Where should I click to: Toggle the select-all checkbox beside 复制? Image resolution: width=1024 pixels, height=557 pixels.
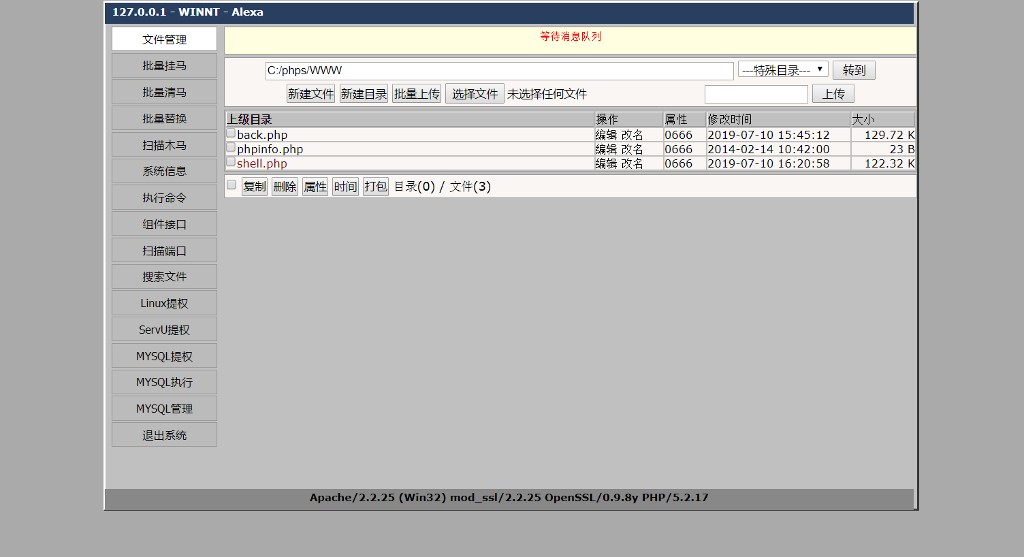pos(232,185)
